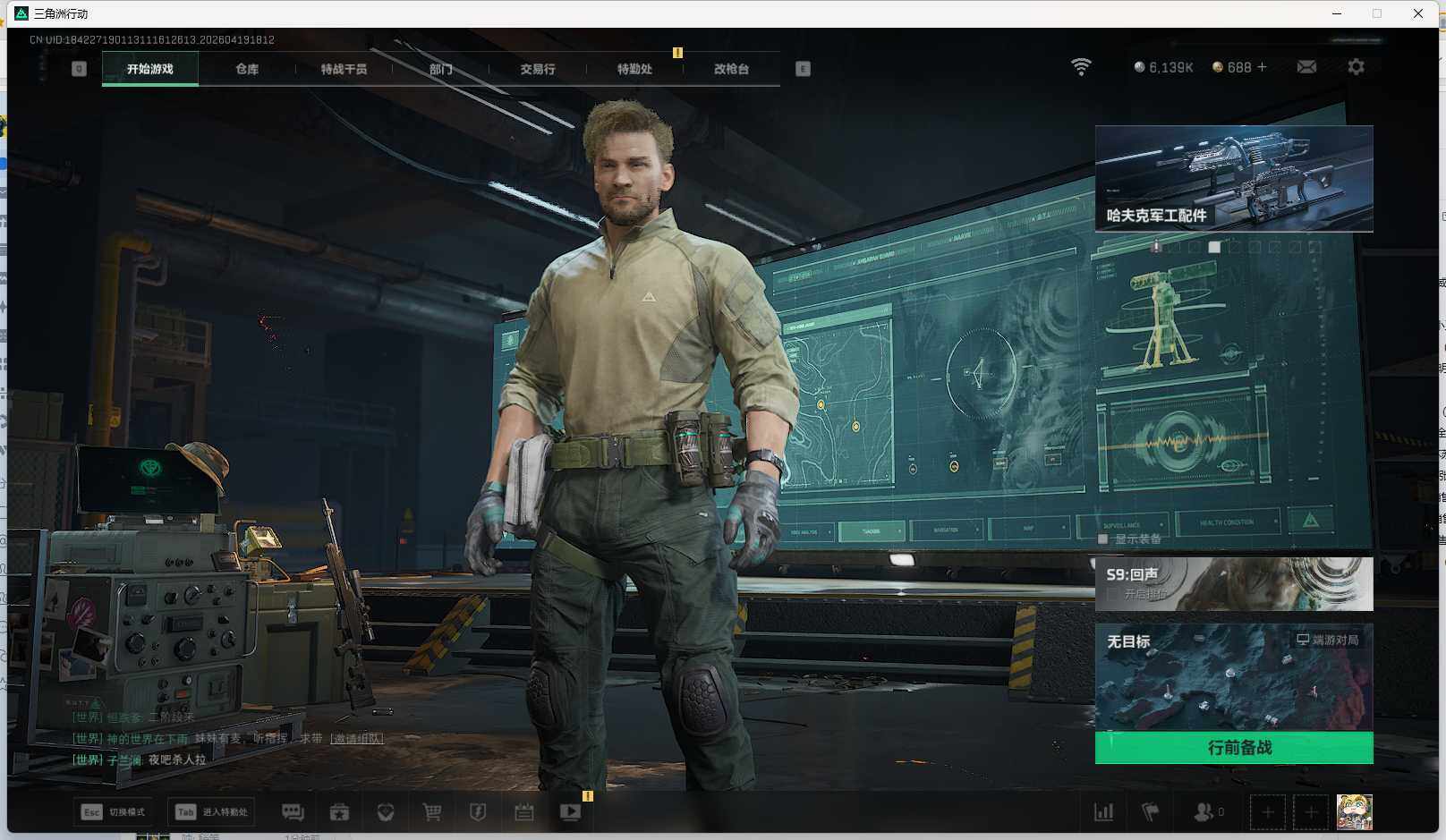The image size is (1446, 840).
Task: Open the bar chart statistics icon
Action: point(1104,812)
